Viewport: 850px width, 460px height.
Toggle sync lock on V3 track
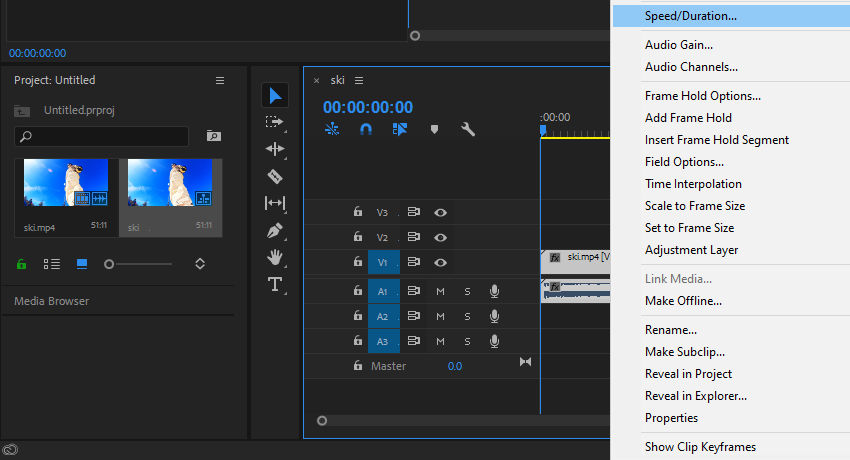[x=414, y=212]
